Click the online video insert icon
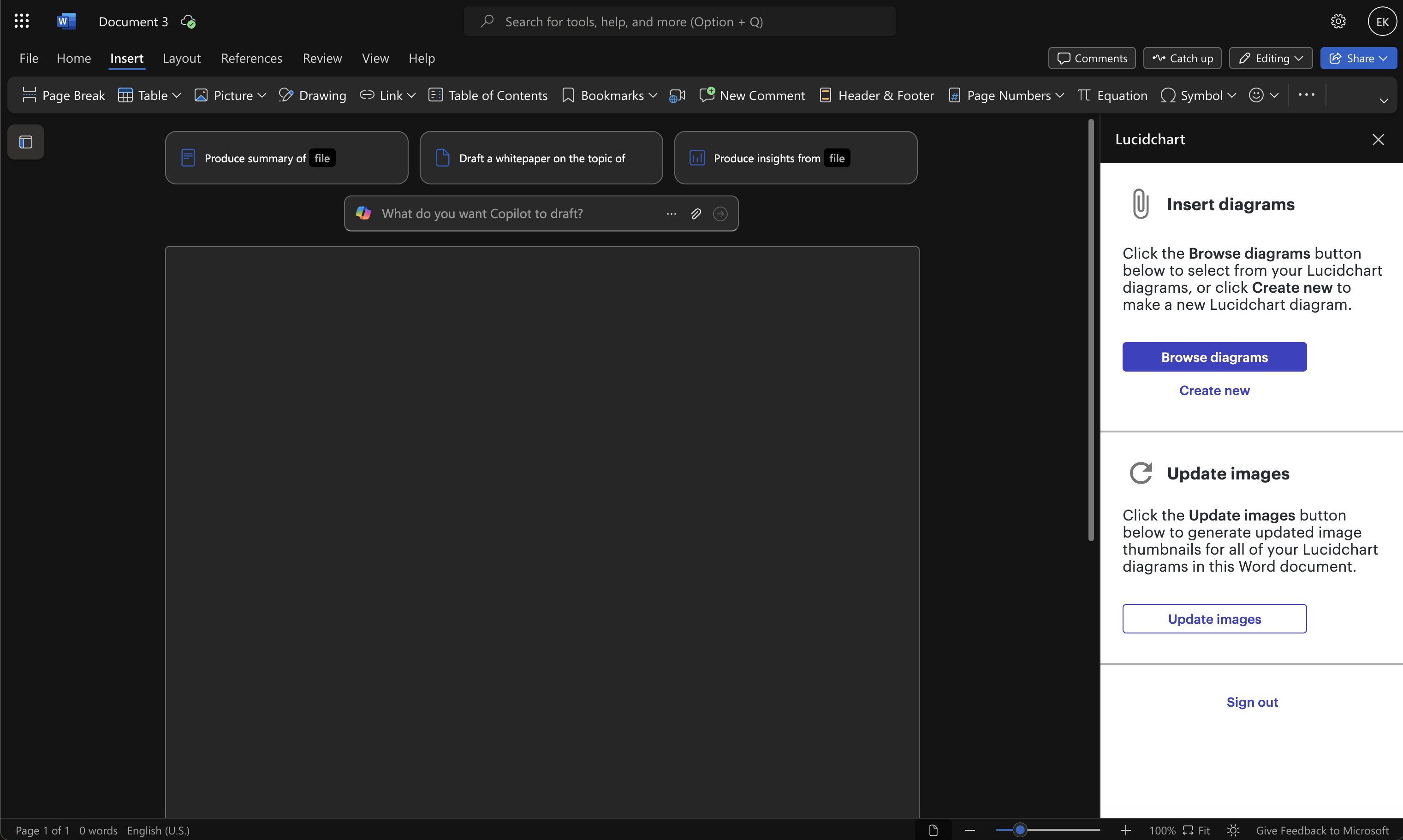1403x840 pixels. pyautogui.click(x=677, y=95)
